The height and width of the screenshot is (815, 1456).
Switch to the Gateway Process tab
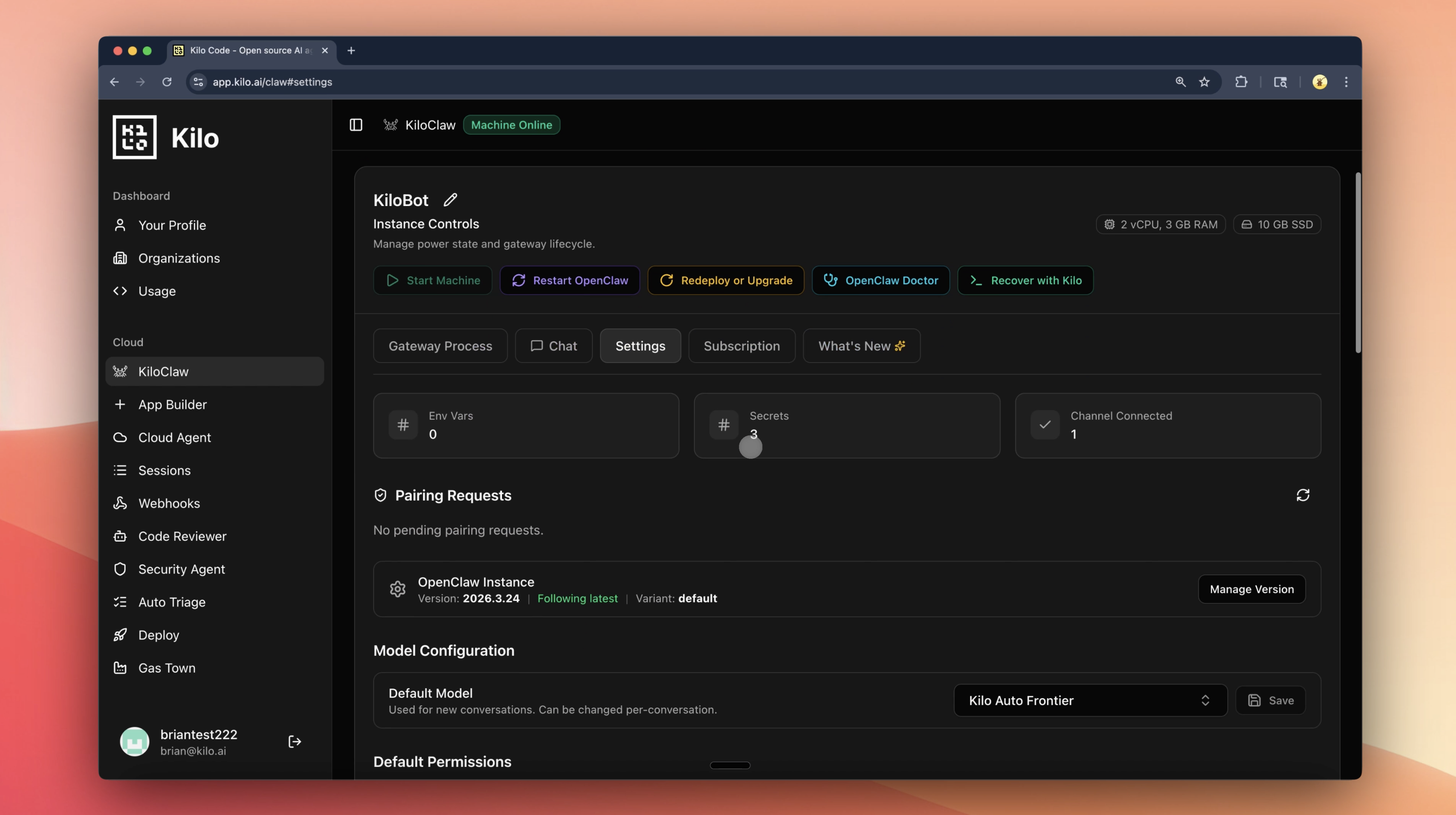point(440,346)
